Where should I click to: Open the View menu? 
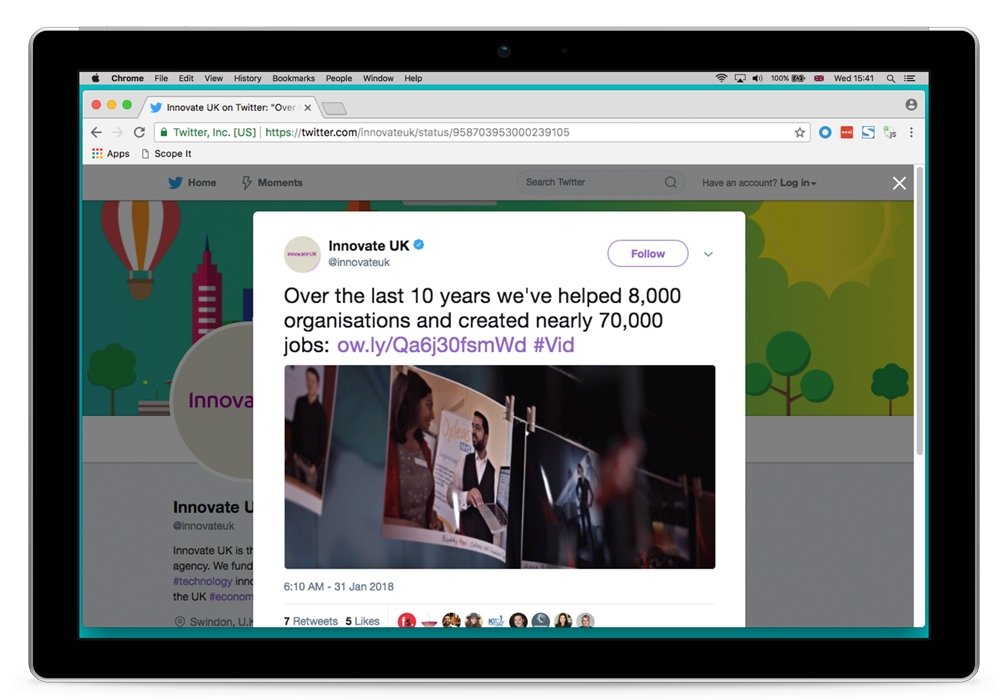click(x=214, y=78)
